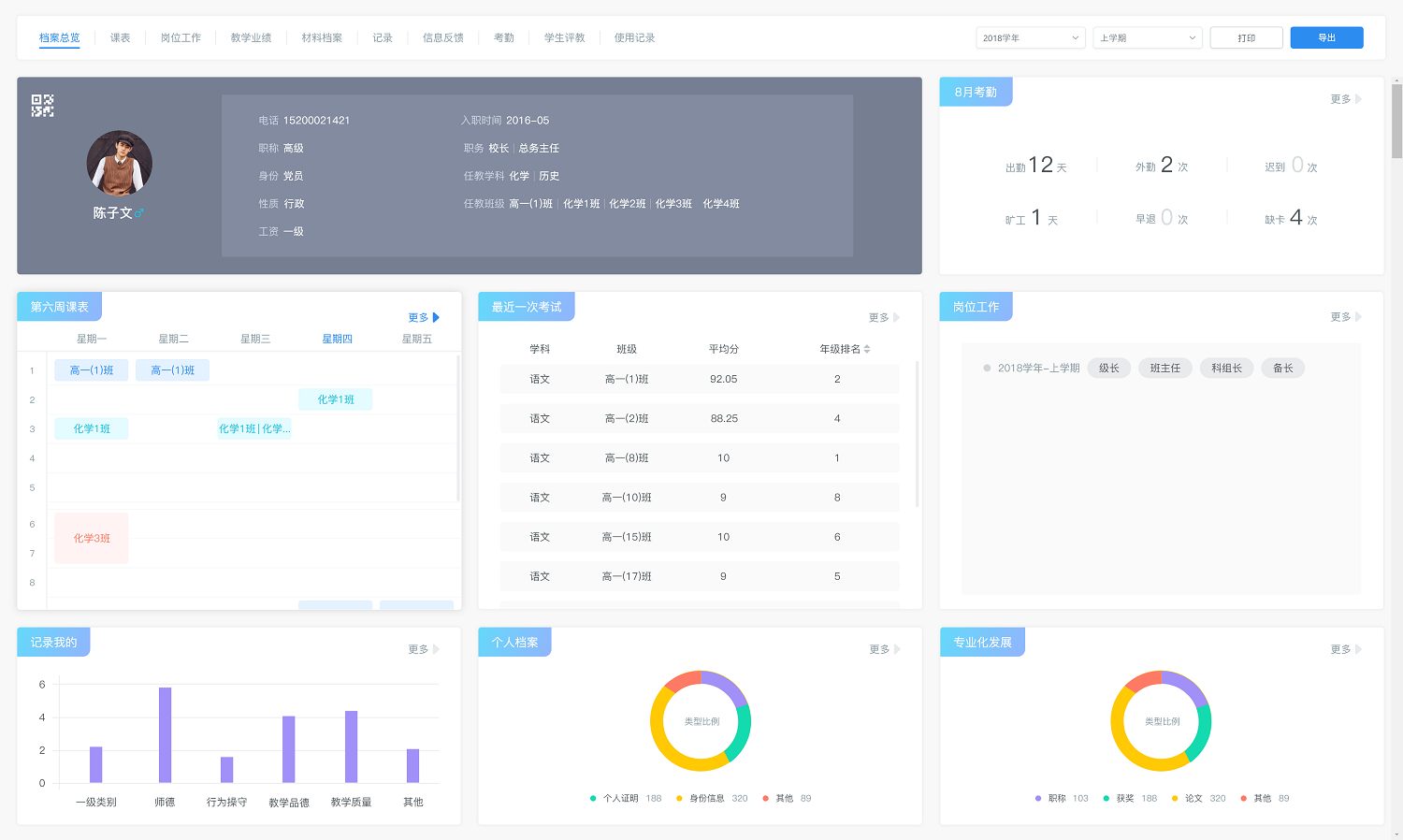Click the 92.05 average score cell
1403x840 pixels.
pos(724,380)
